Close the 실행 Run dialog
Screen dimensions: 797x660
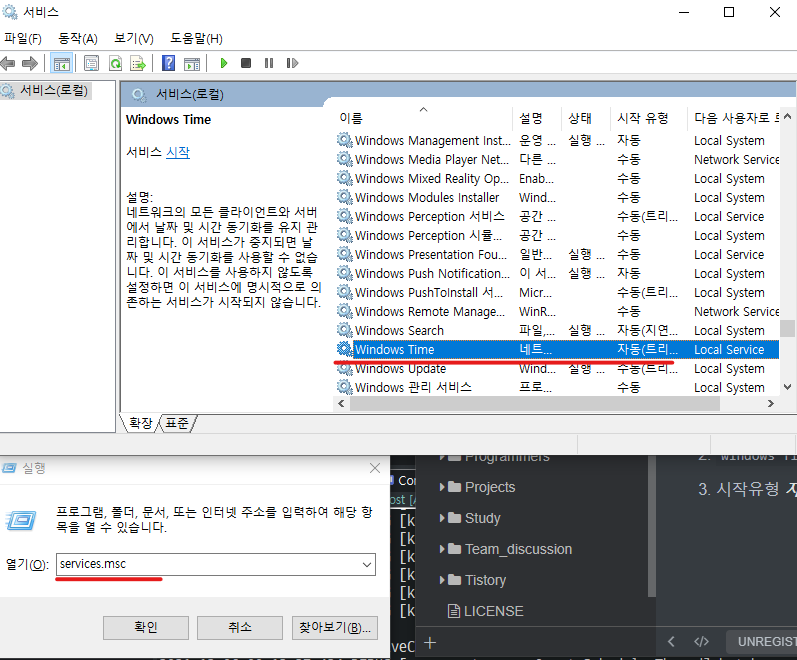pos(375,468)
